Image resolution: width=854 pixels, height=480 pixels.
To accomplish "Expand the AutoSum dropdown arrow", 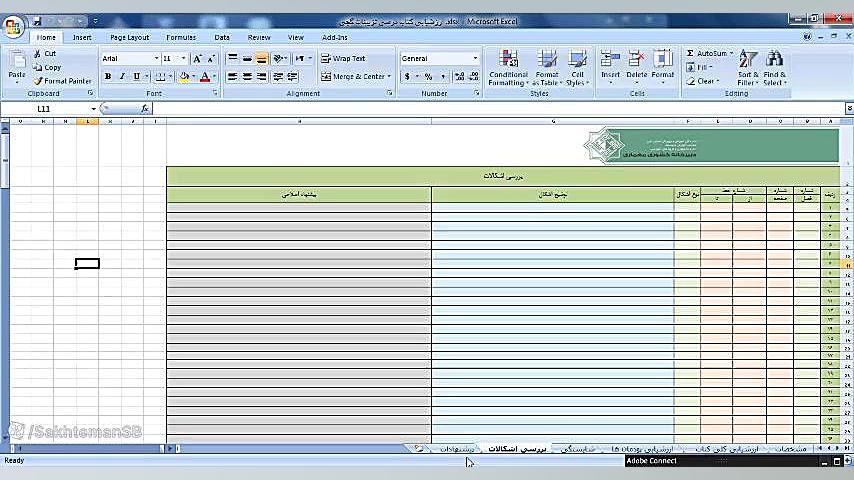I will pyautogui.click(x=731, y=53).
